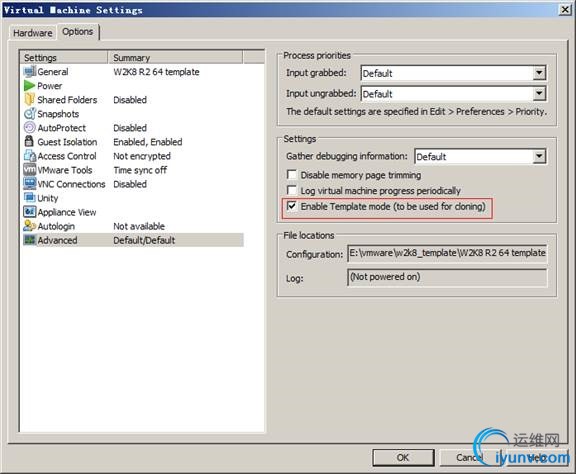This screenshot has height=474, width=576.
Task: Uncheck Enable Template mode checkbox
Action: (292, 206)
